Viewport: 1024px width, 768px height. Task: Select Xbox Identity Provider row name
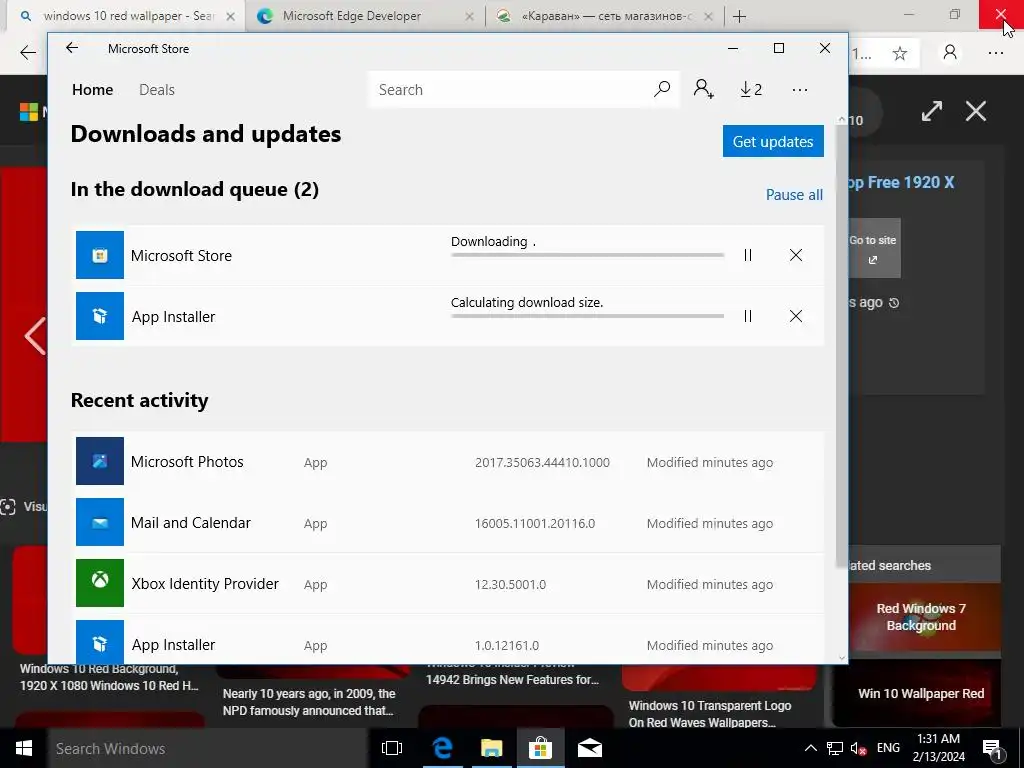(x=205, y=583)
